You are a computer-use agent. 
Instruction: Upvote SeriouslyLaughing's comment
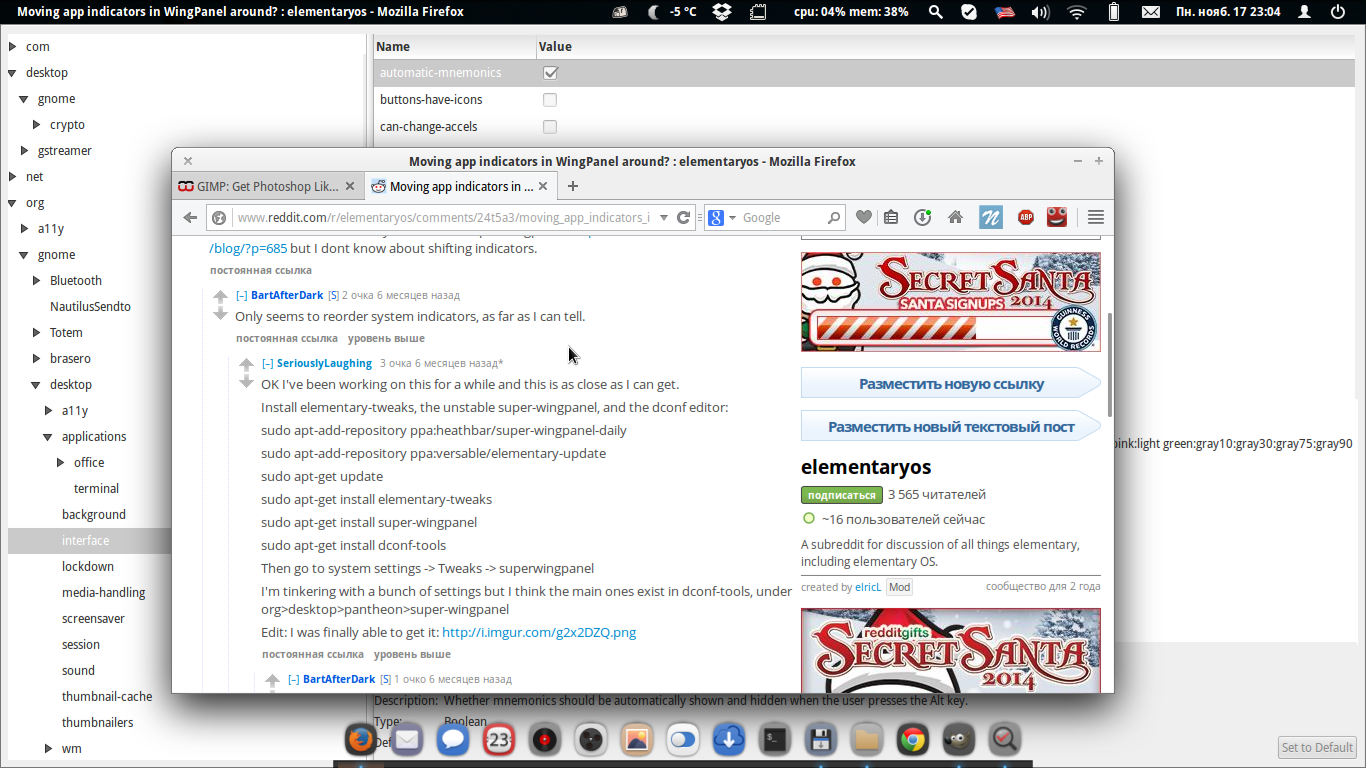pyautogui.click(x=246, y=365)
